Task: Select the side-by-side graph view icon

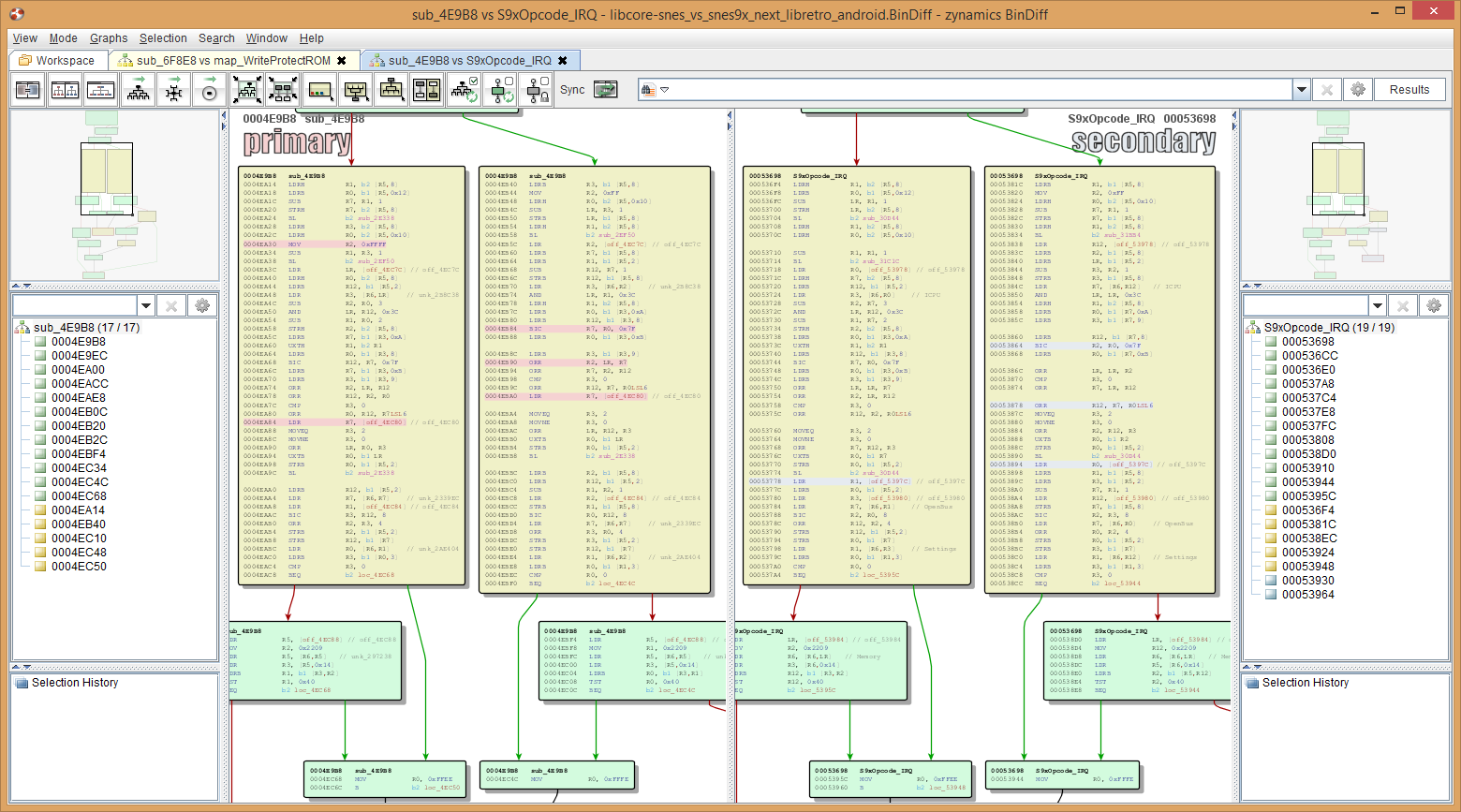Action: point(65,90)
